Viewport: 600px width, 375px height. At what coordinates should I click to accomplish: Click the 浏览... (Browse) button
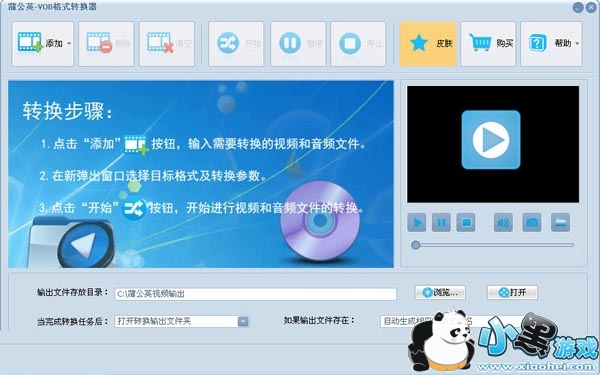pyautogui.click(x=440, y=293)
